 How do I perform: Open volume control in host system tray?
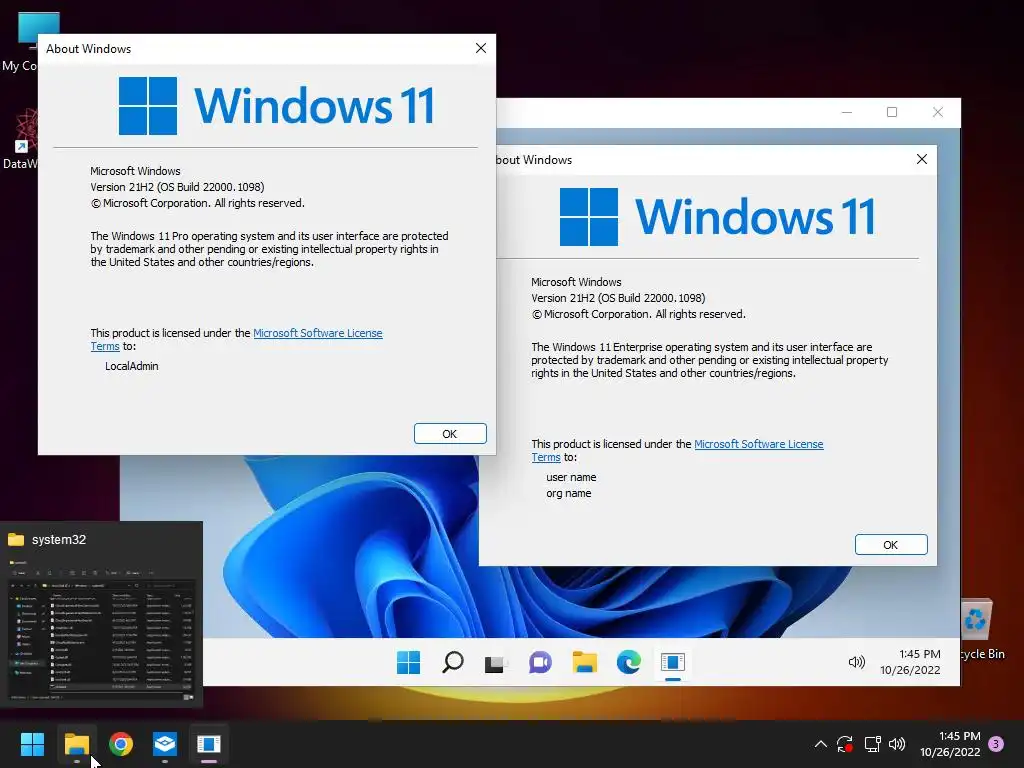(x=897, y=744)
